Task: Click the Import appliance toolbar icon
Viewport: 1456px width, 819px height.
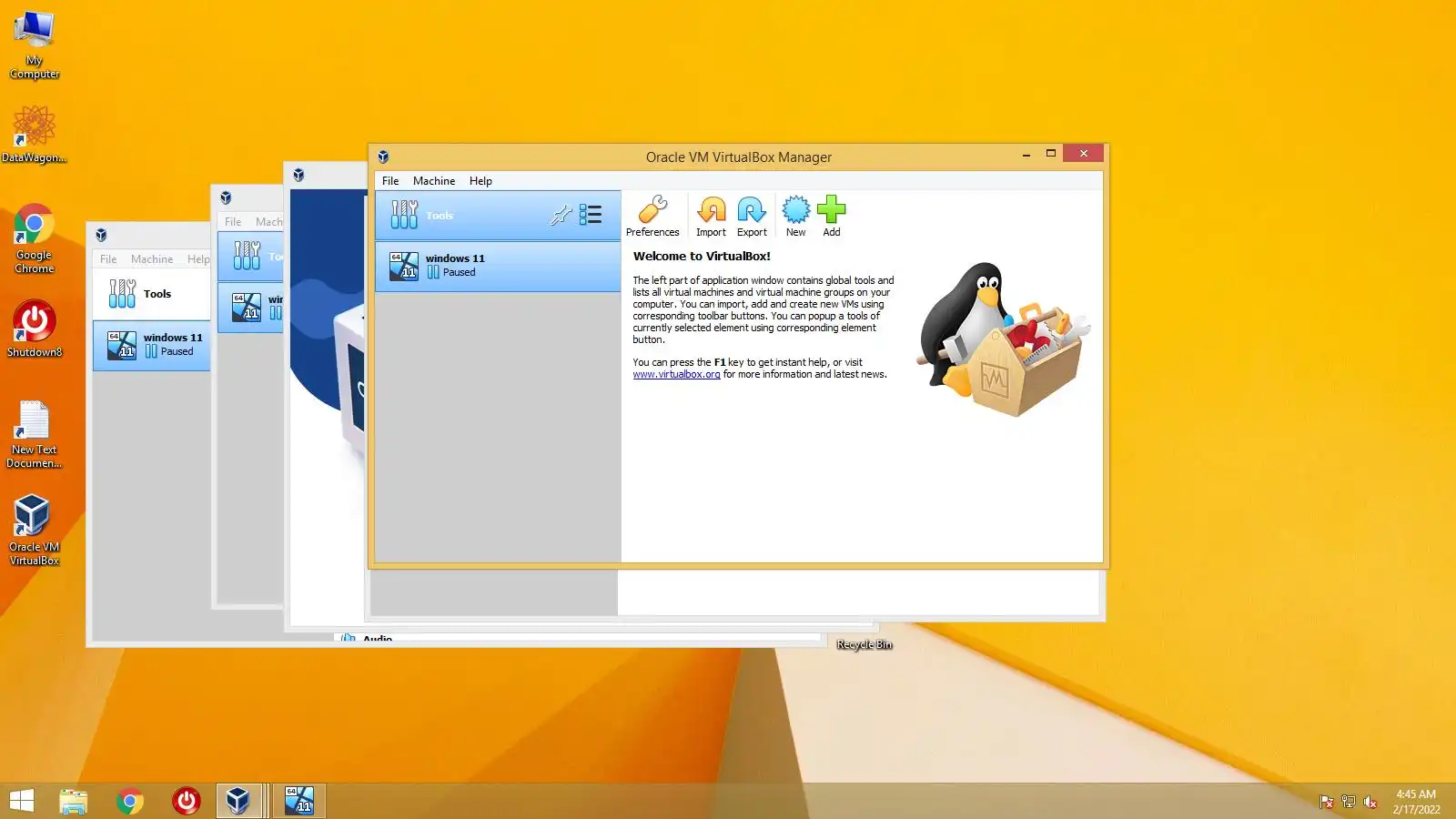Action: point(711,217)
